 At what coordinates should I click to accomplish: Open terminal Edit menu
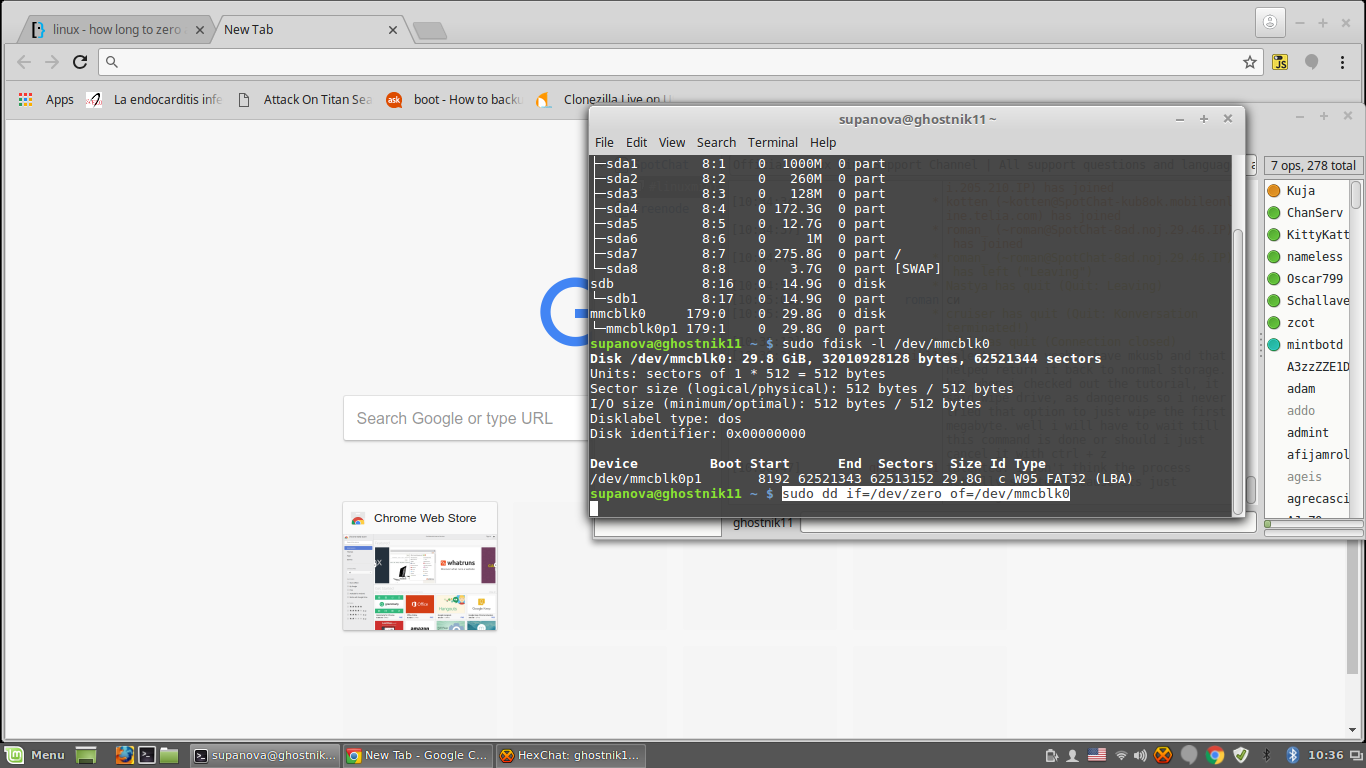tap(637, 142)
